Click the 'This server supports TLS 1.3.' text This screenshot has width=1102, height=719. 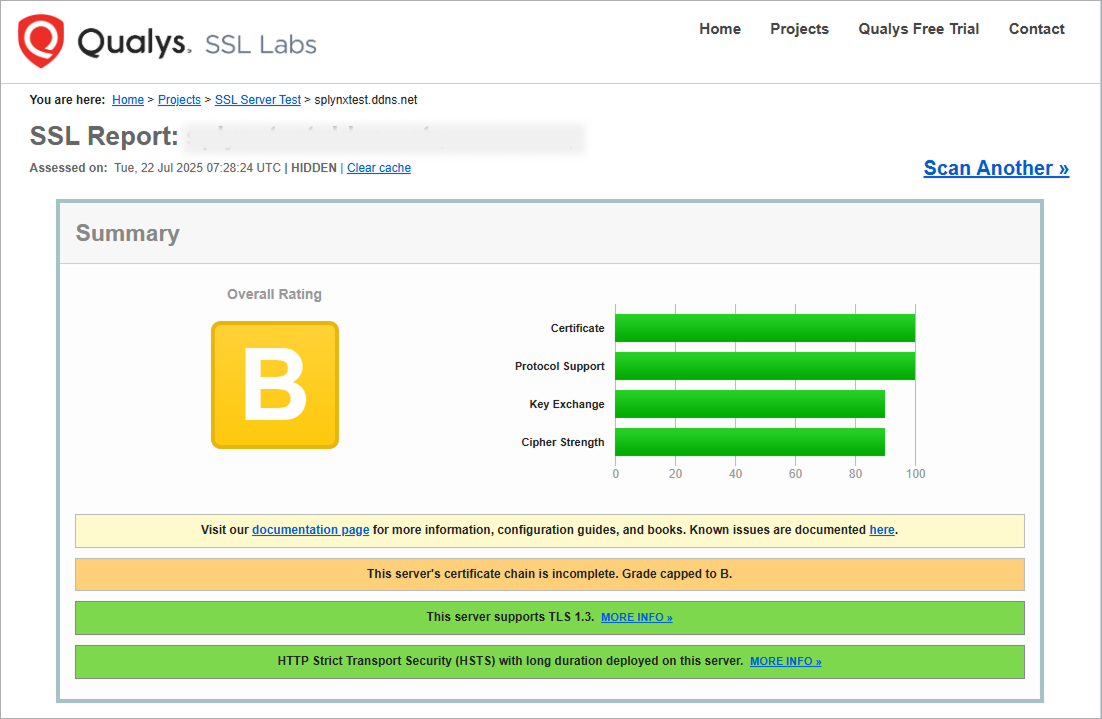[x=510, y=617]
